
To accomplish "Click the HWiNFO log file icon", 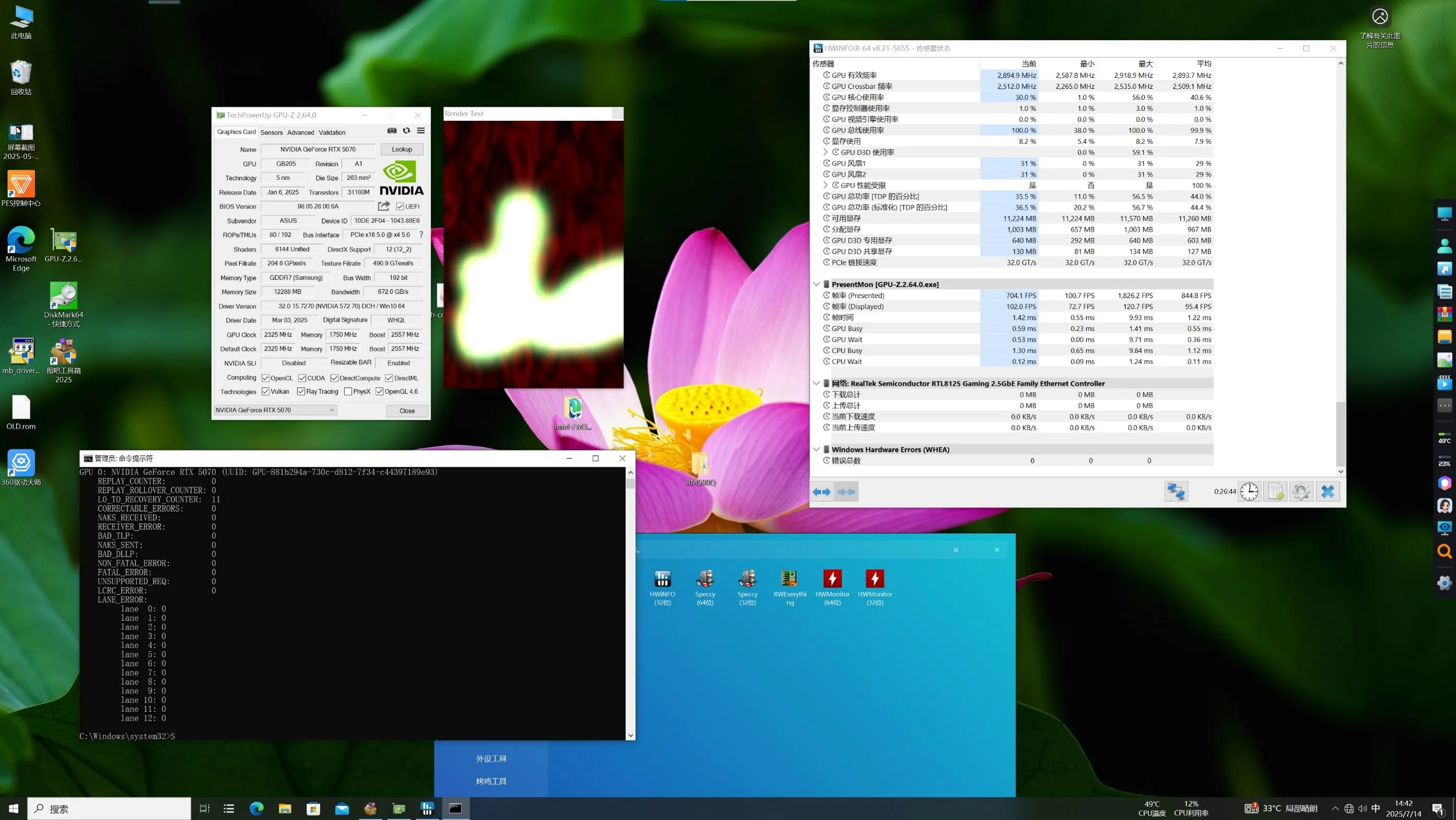I will coord(1276,491).
